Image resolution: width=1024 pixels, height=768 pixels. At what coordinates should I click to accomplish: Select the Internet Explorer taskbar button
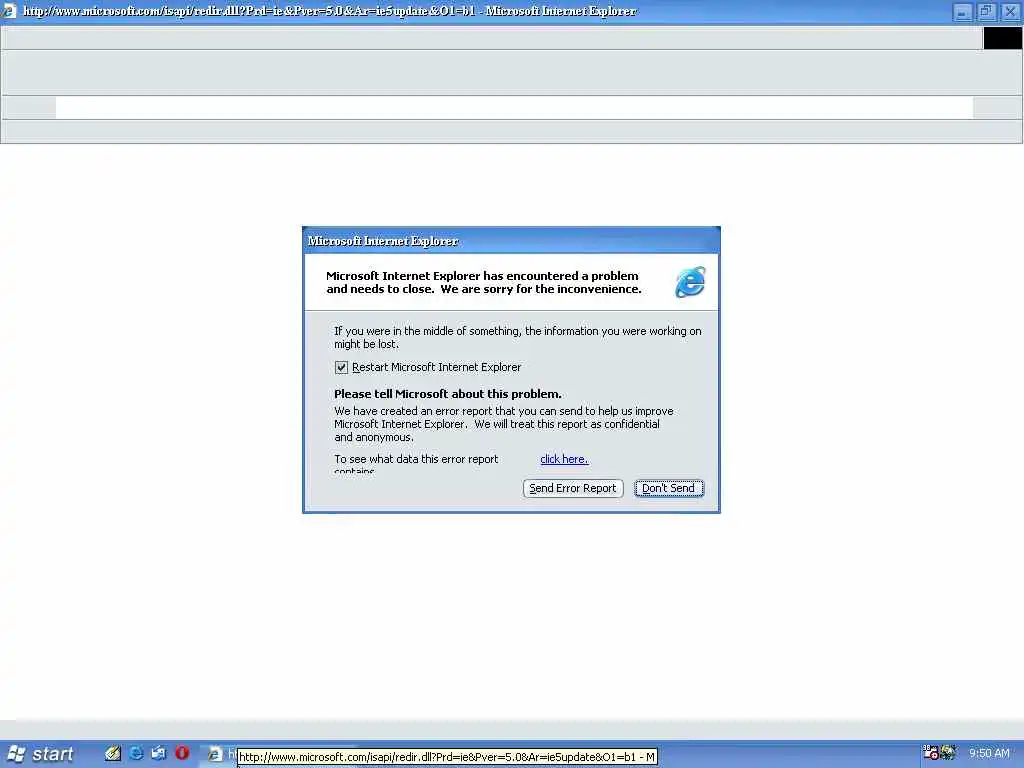pyautogui.click(x=219, y=754)
